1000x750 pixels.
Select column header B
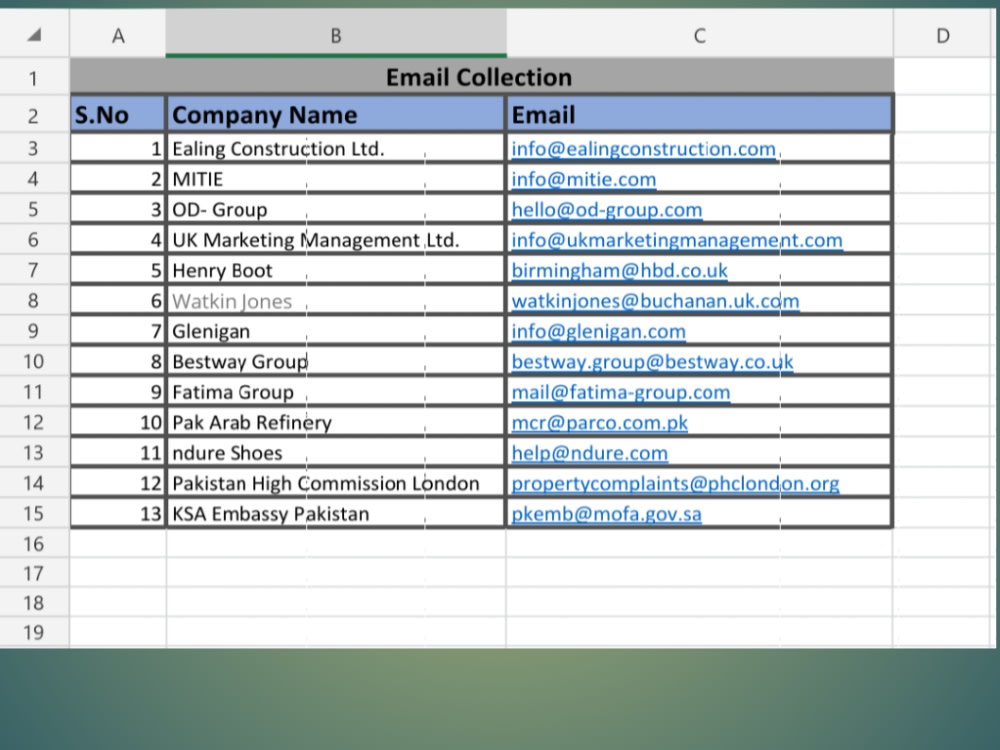336,34
